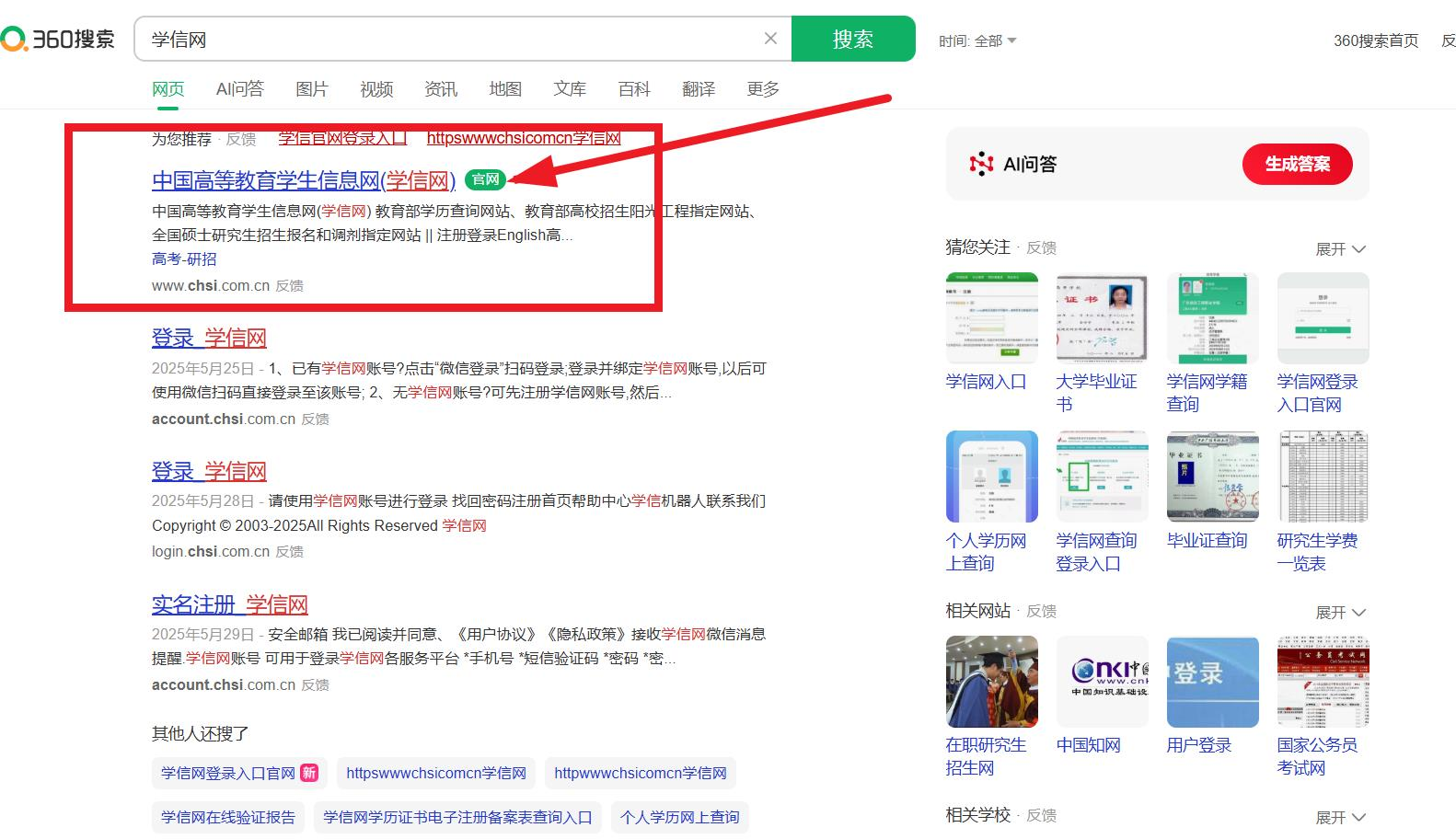The height and width of the screenshot is (839, 1456).
Task: Open the 大学毕业证书 thumbnail
Action: tap(1103, 318)
